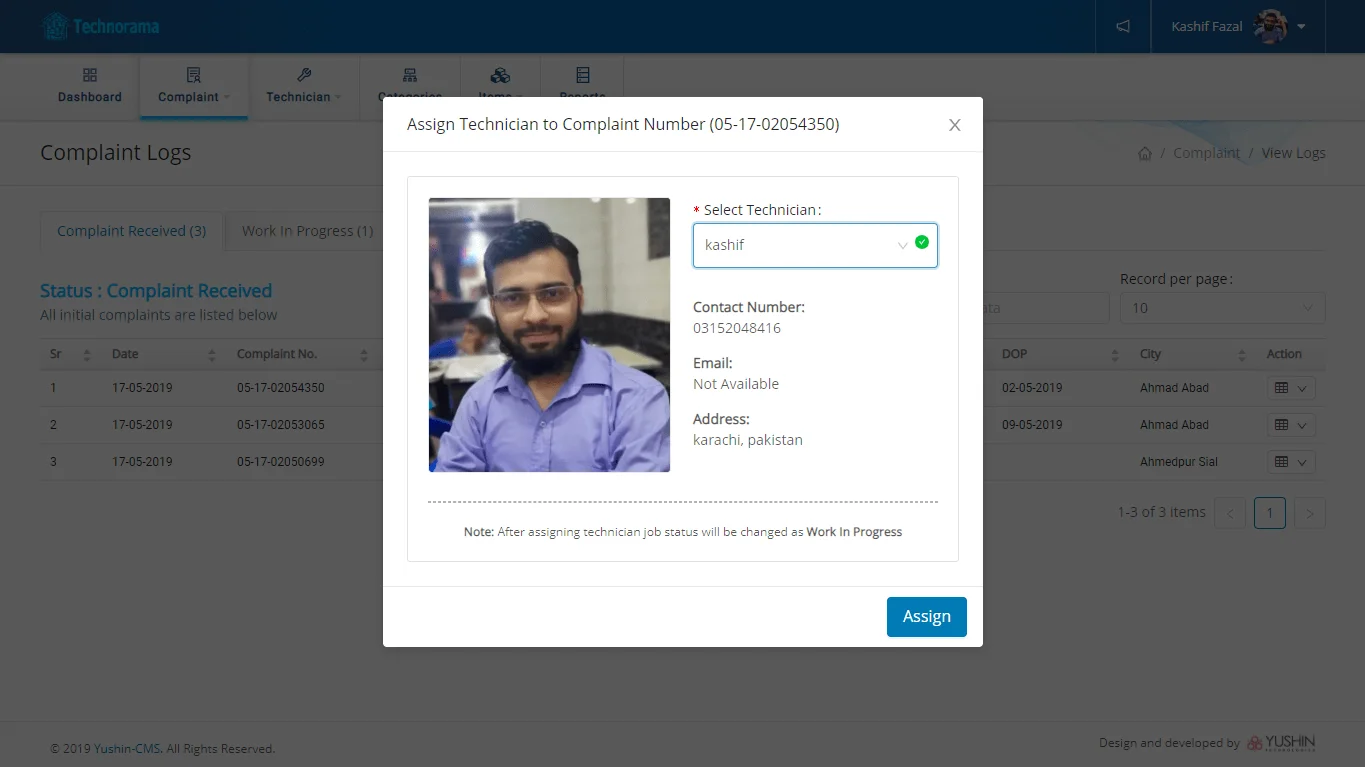This screenshot has height=767, width=1365.
Task: Switch to Complaint Received tab
Action: [131, 231]
